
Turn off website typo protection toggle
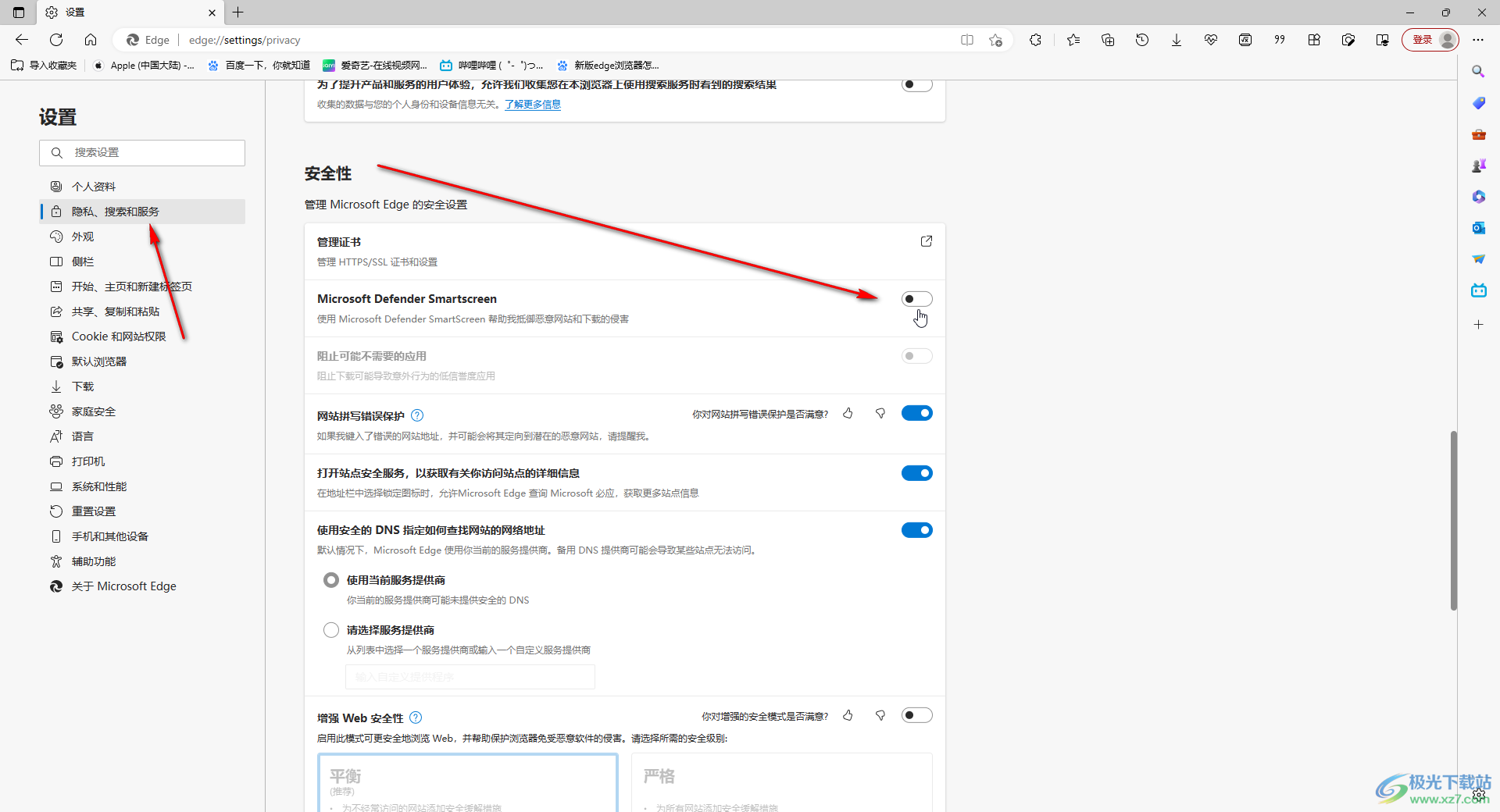tap(916, 413)
